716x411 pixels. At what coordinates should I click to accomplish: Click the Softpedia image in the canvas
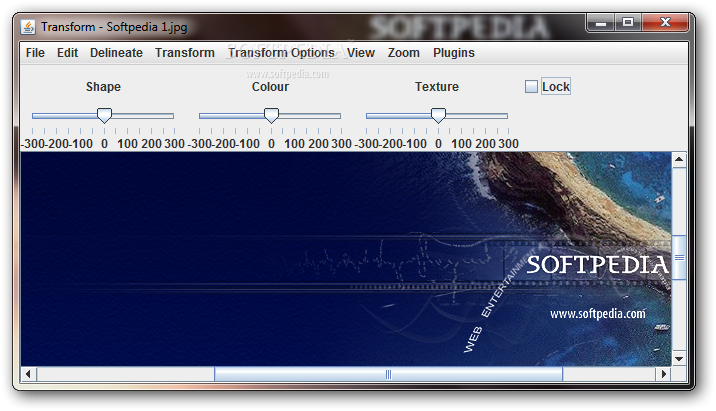(x=346, y=259)
